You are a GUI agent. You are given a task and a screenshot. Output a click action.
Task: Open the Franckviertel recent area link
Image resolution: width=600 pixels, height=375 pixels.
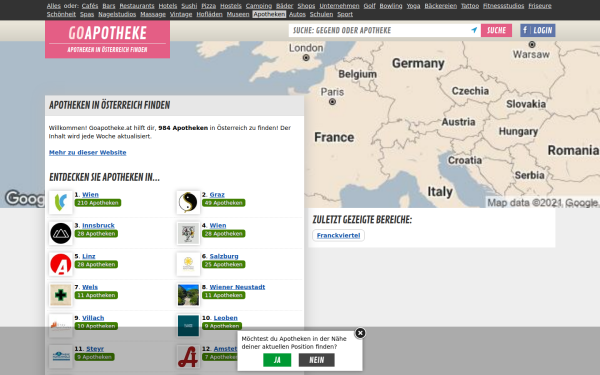click(338, 235)
